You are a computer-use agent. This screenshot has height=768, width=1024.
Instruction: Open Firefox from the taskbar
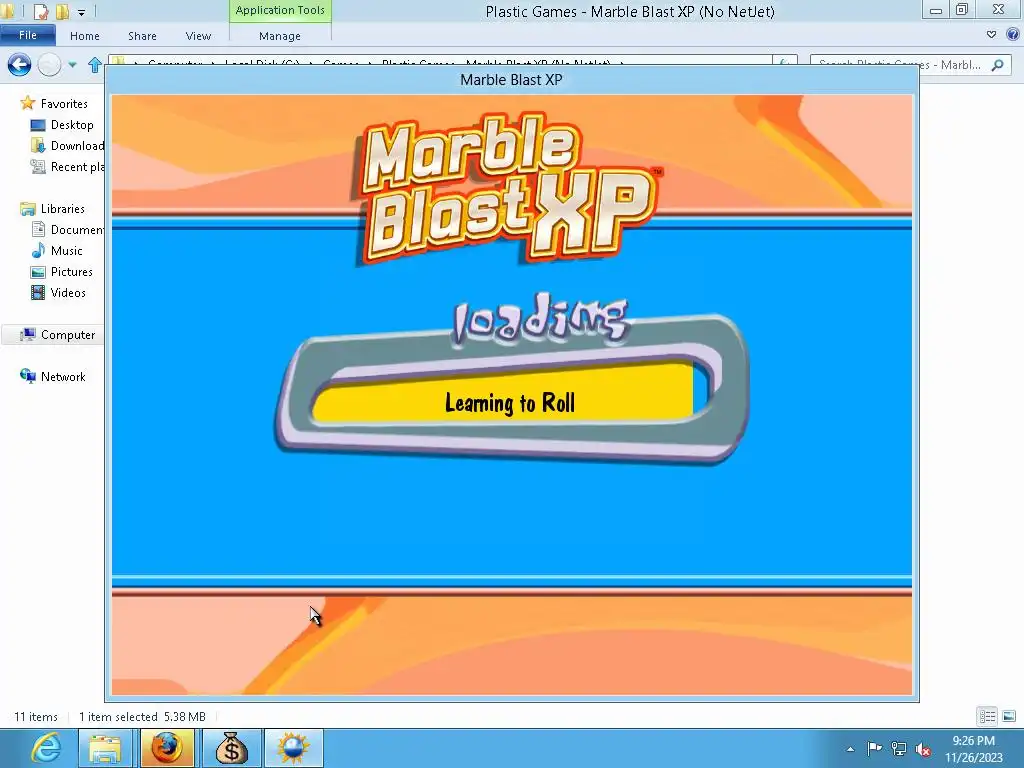point(167,748)
